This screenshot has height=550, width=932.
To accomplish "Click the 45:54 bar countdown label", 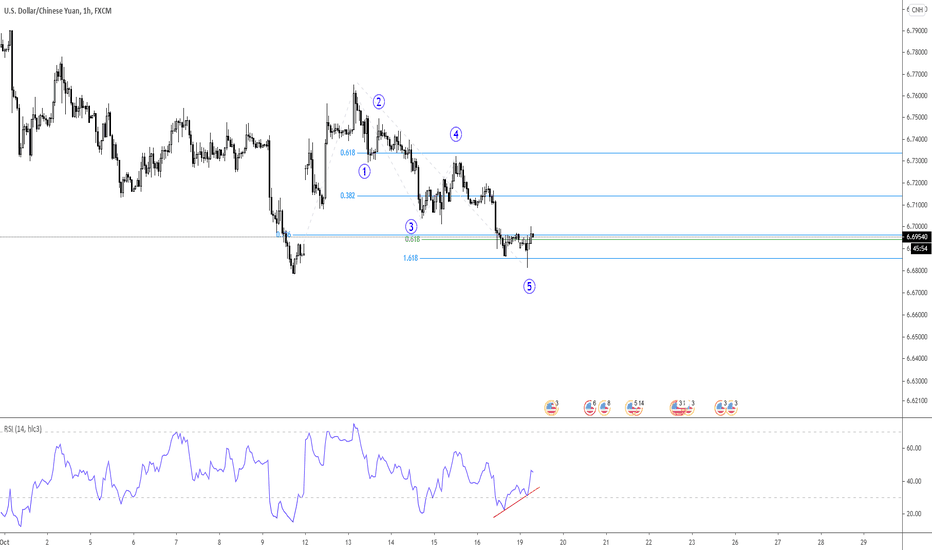I will click(x=920, y=249).
